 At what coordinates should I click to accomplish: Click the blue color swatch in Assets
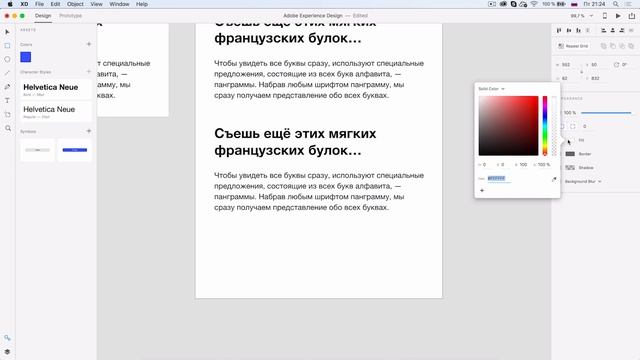tap(26, 57)
